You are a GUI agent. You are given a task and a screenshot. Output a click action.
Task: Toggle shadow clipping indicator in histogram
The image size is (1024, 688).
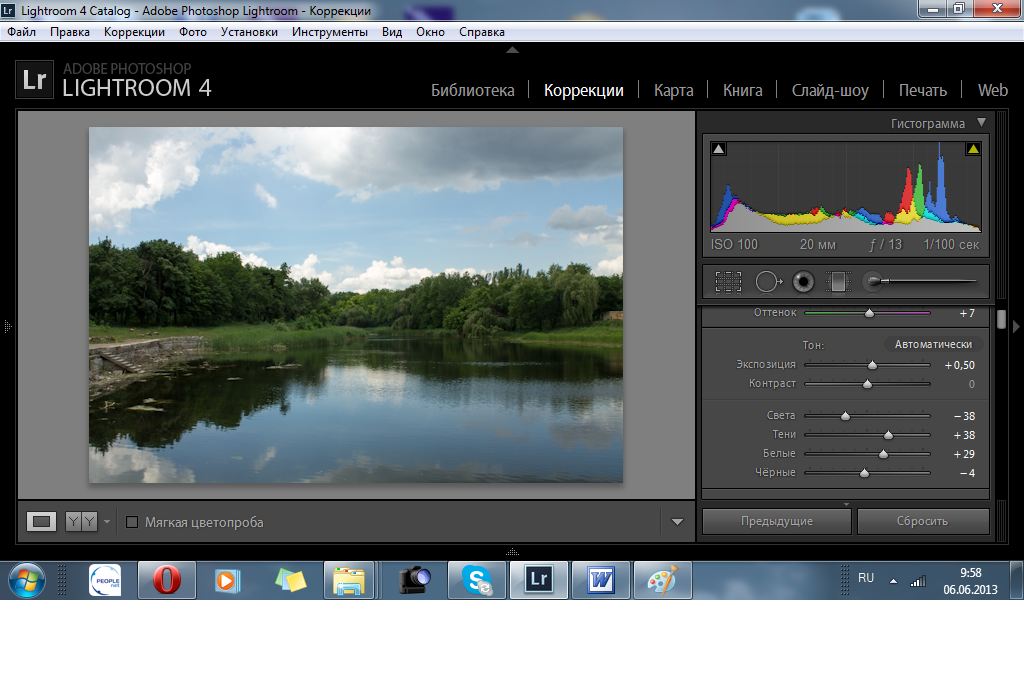pos(718,149)
